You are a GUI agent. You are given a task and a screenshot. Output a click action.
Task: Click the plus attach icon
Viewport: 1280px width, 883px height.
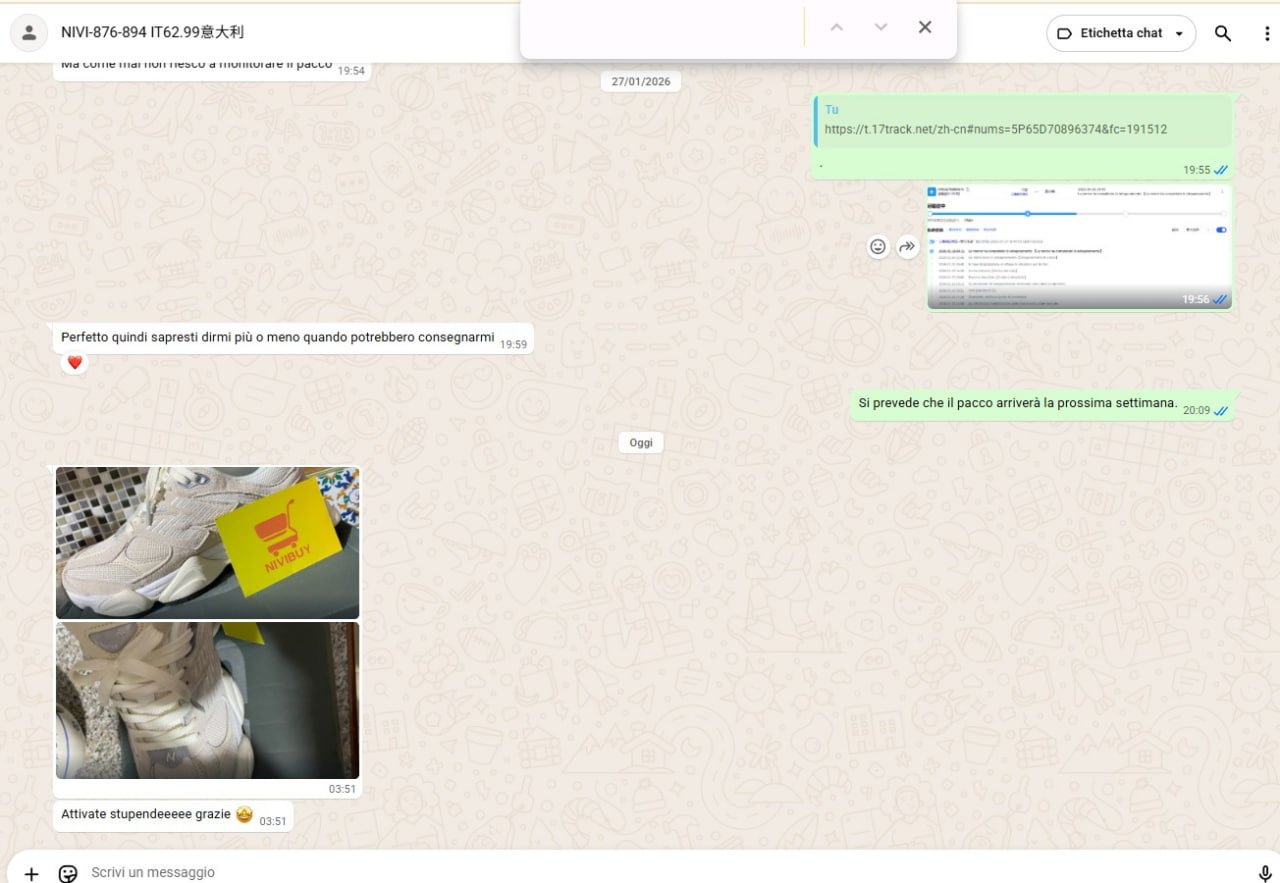pos(31,873)
